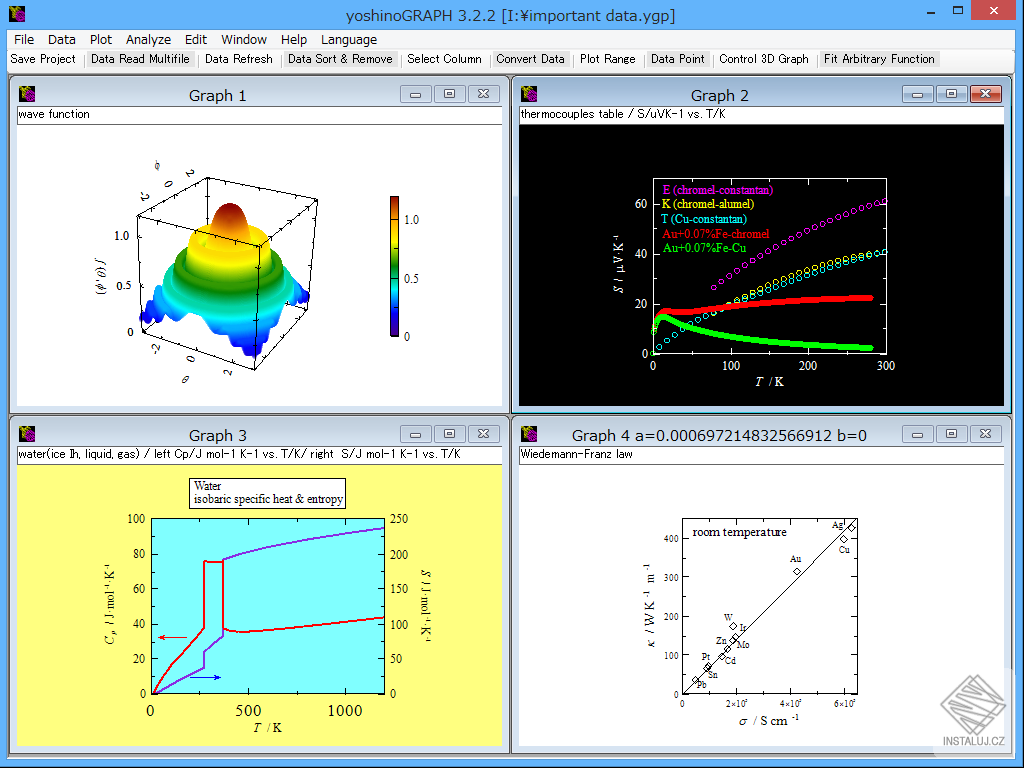
Task: Maximize the Graph 2 window
Action: click(952, 94)
